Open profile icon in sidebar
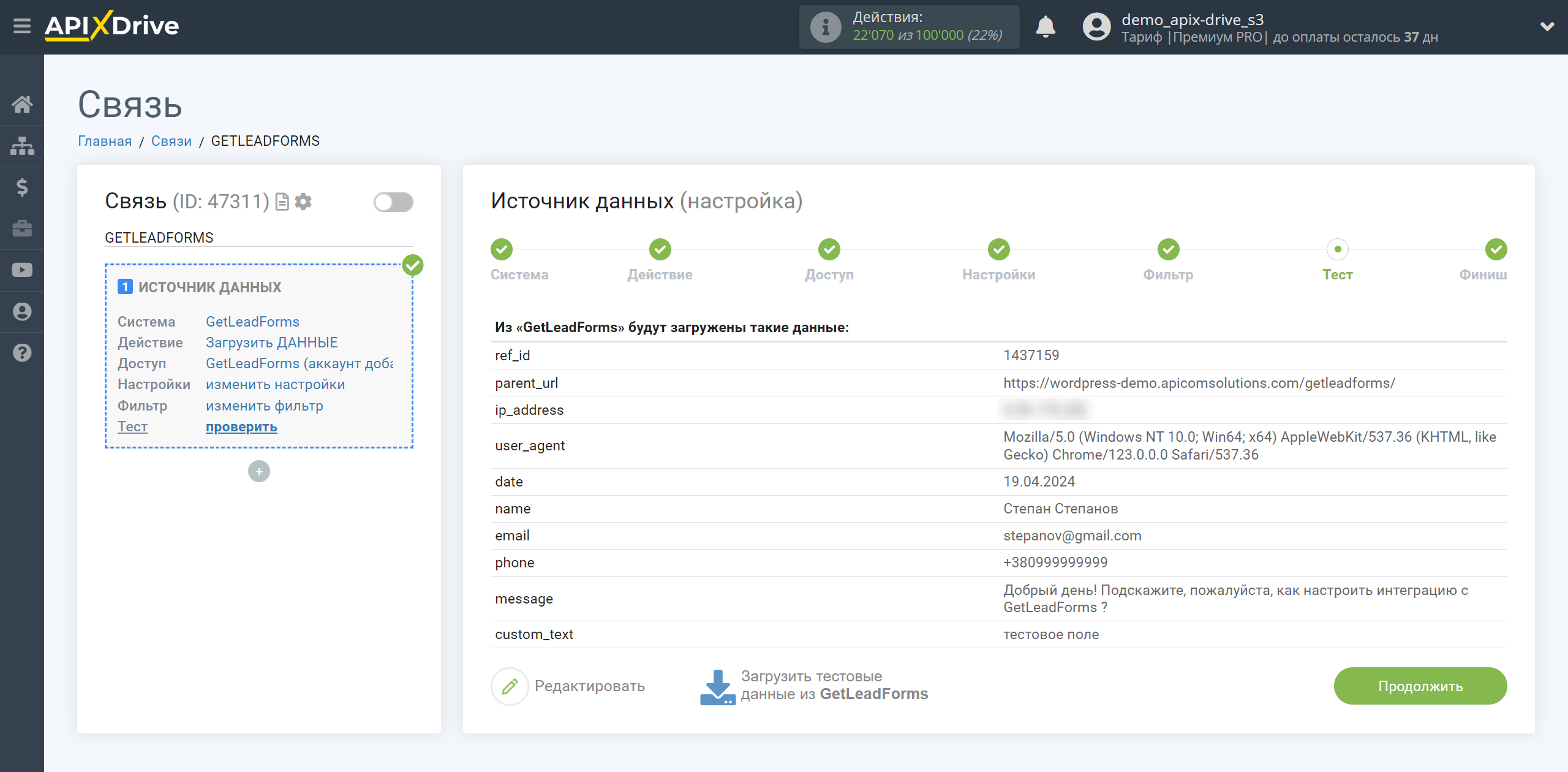The image size is (1568, 772). pyautogui.click(x=22, y=311)
